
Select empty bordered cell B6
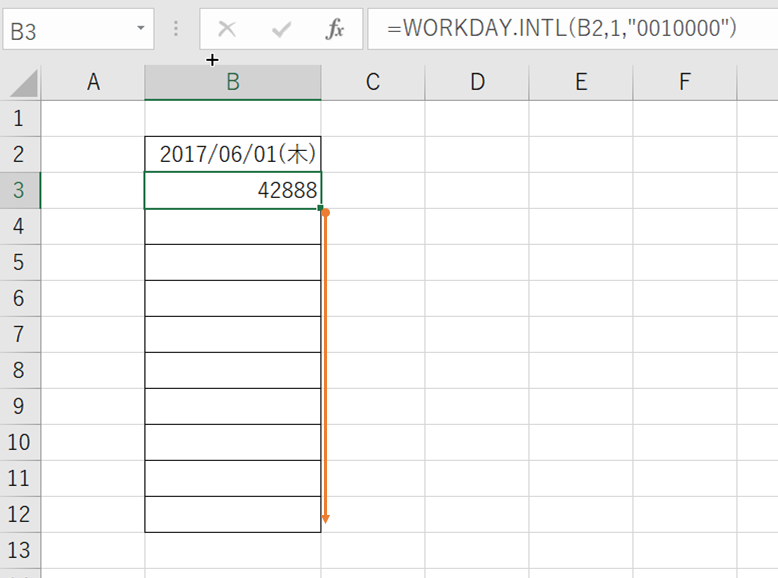(233, 298)
